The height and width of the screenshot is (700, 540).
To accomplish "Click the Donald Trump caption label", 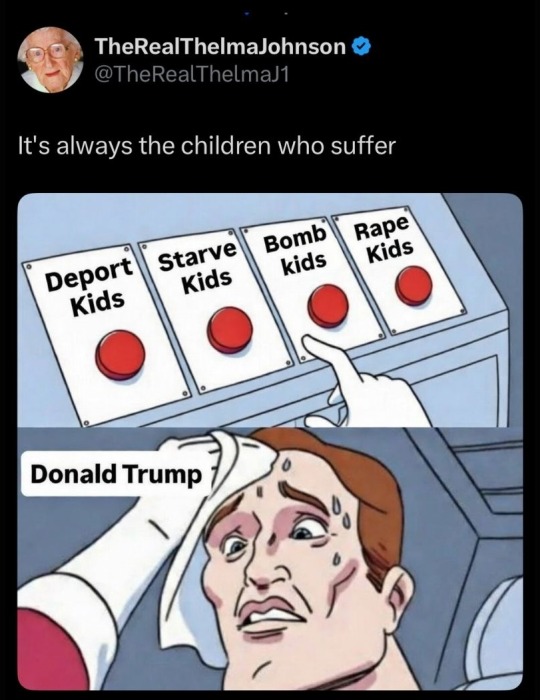I will [116, 474].
